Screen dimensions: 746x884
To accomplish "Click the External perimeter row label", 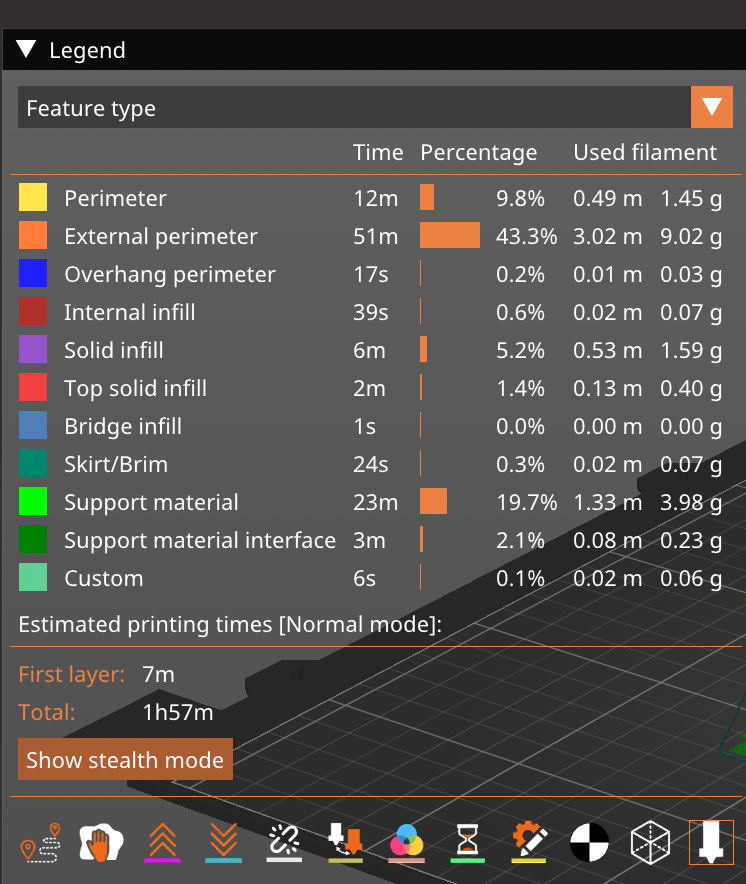I will (x=160, y=237).
